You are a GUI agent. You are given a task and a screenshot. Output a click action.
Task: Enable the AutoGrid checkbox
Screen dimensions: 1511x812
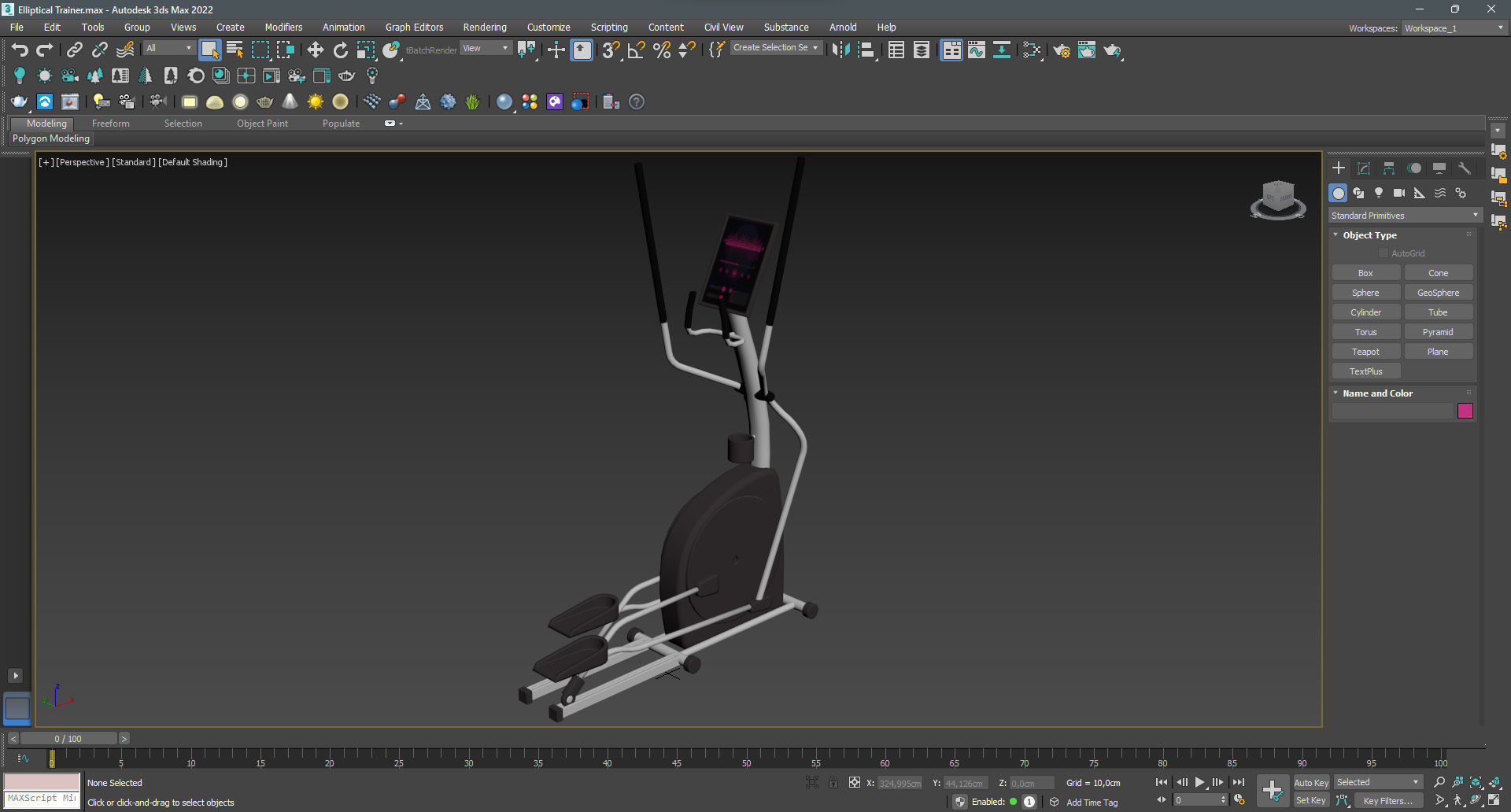point(1384,253)
